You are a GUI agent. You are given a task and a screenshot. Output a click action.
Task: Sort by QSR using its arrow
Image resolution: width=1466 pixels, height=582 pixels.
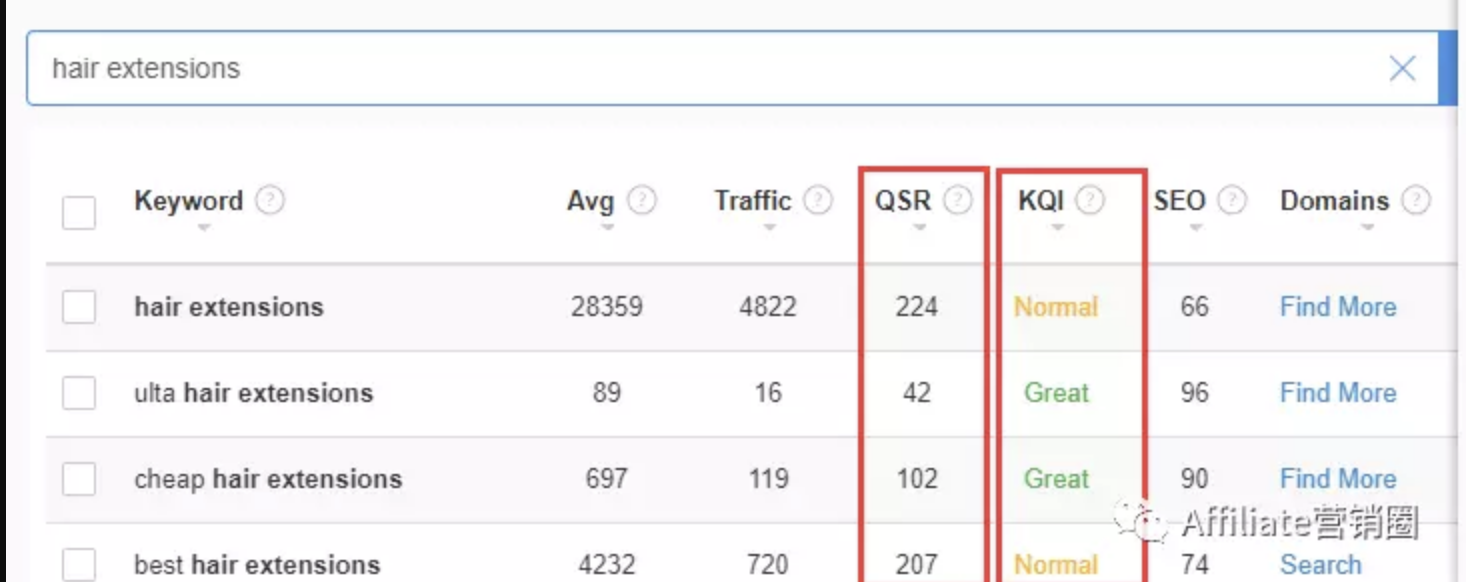click(920, 228)
